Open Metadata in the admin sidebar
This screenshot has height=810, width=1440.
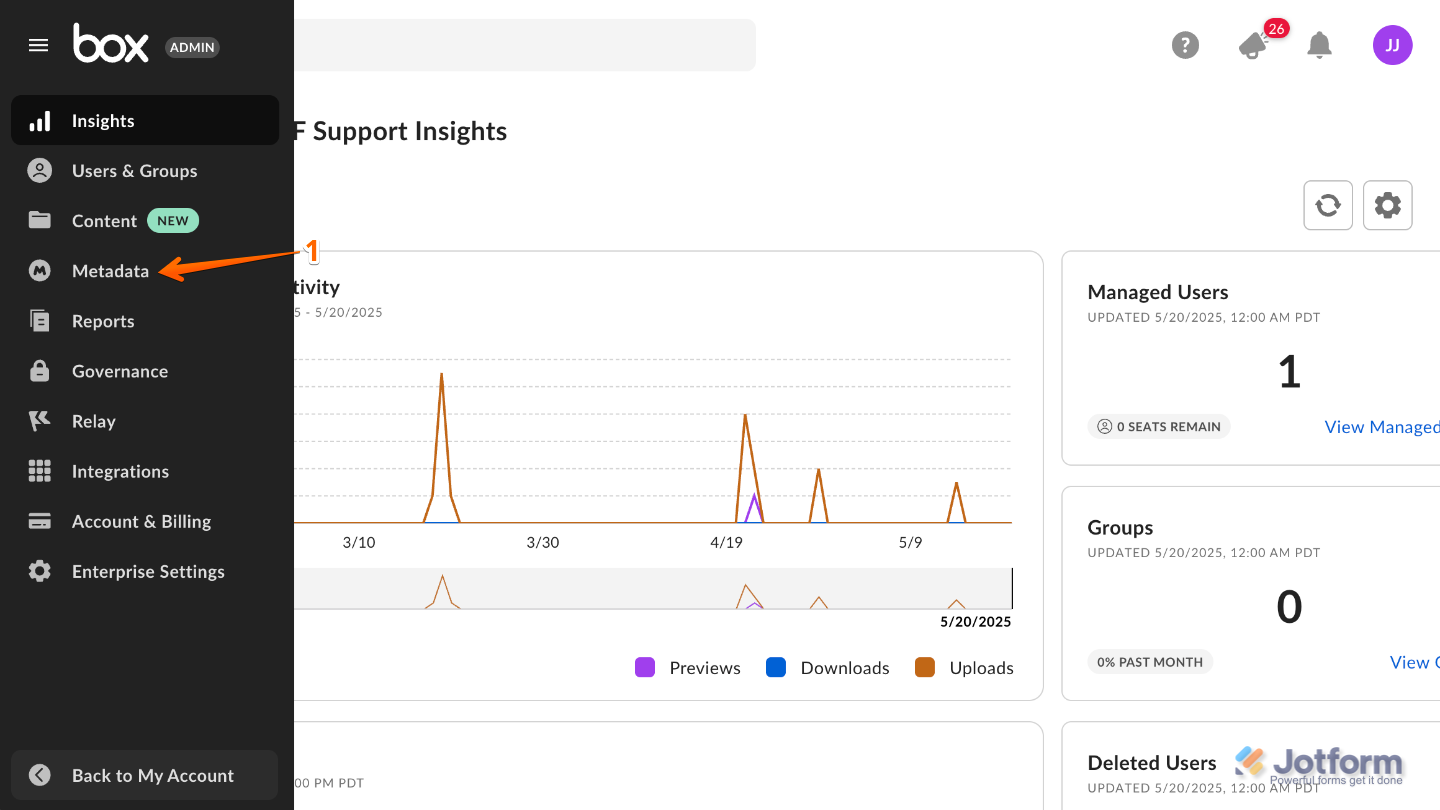point(110,271)
